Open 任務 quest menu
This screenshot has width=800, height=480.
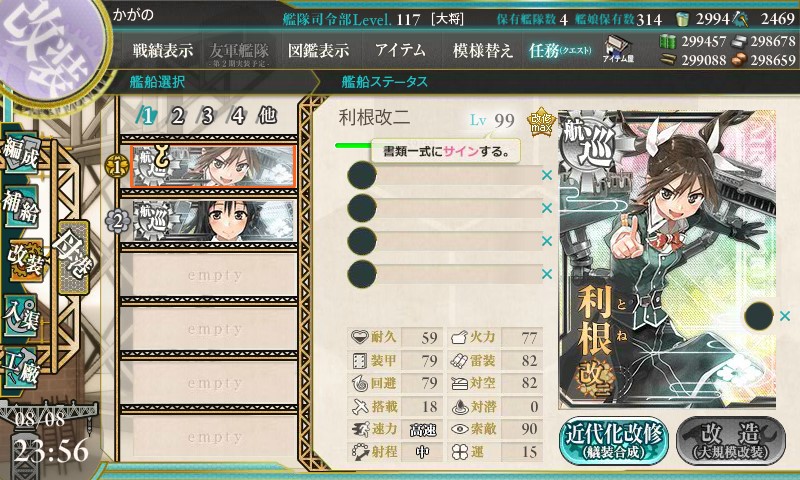click(560, 50)
